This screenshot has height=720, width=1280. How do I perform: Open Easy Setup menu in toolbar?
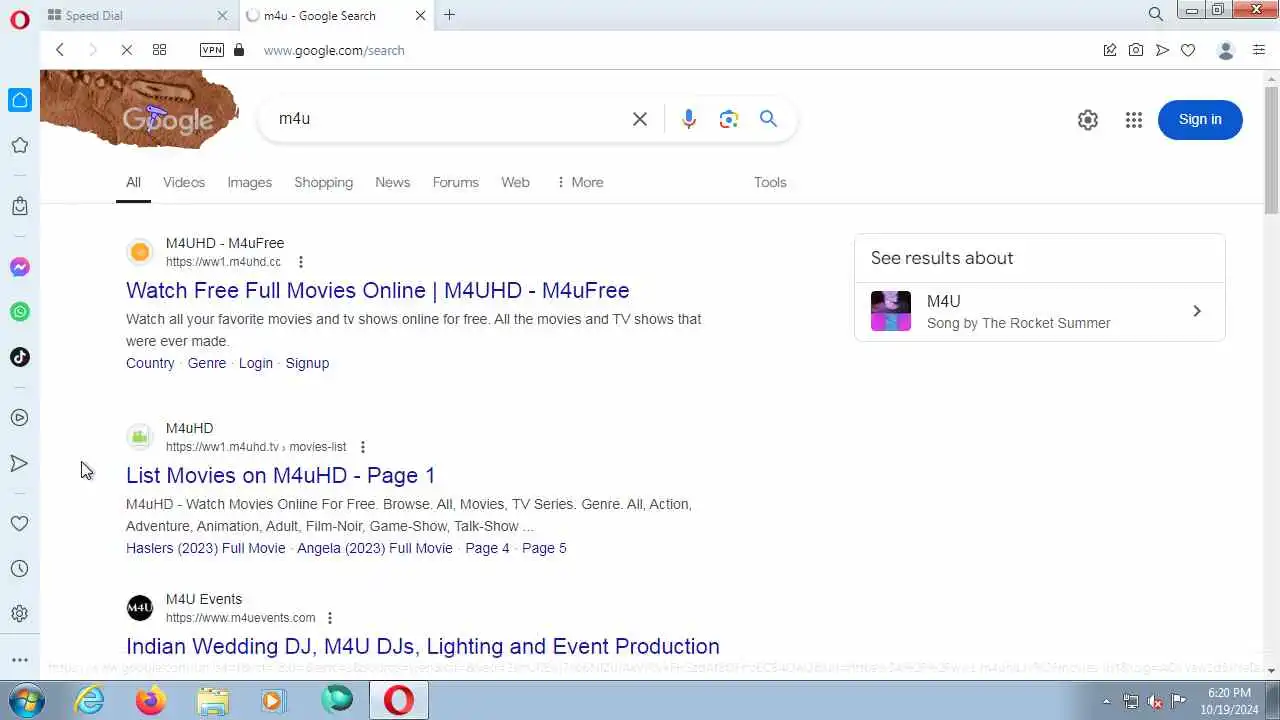pyautogui.click(x=1259, y=50)
